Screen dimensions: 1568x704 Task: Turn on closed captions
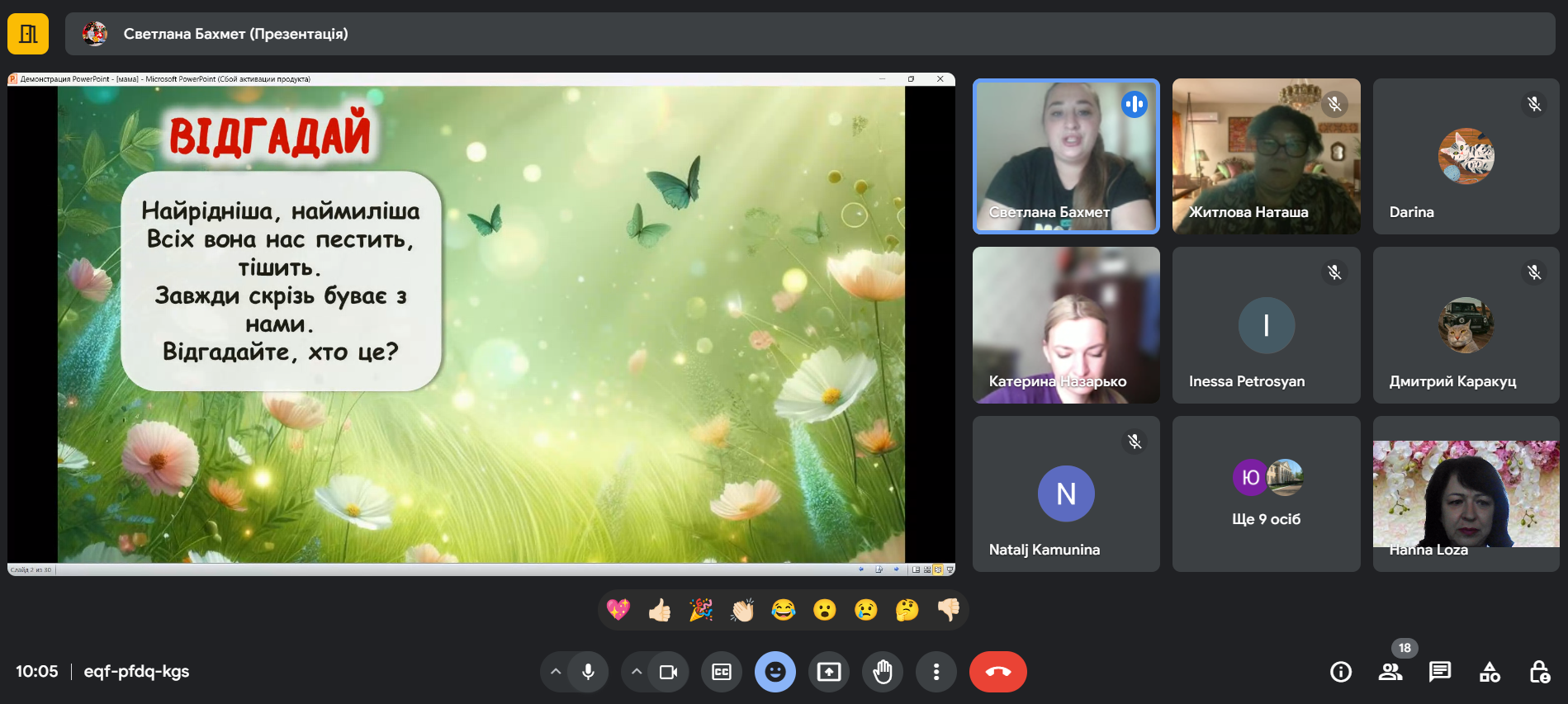pos(722,672)
